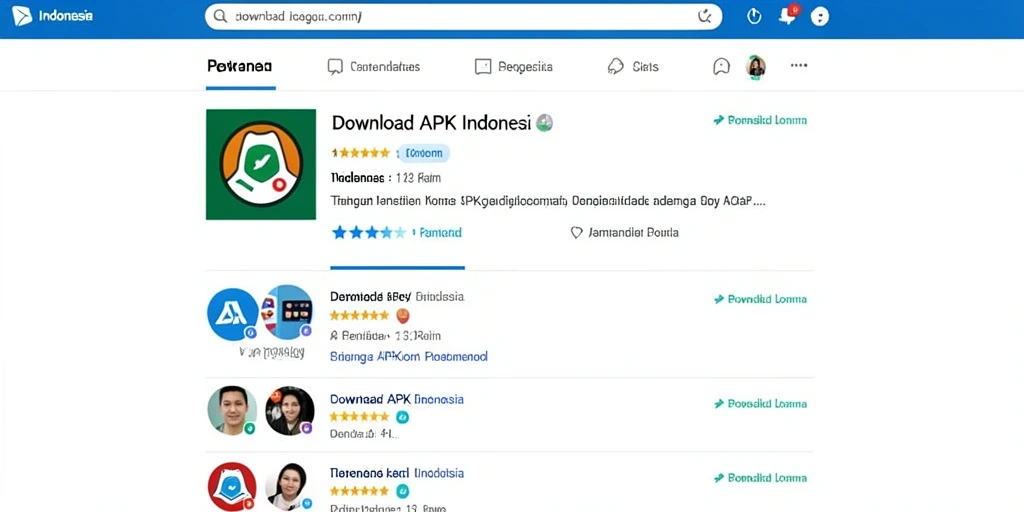Click the refresh icon inside search bar
The width and height of the screenshot is (1024, 512).
(x=705, y=16)
